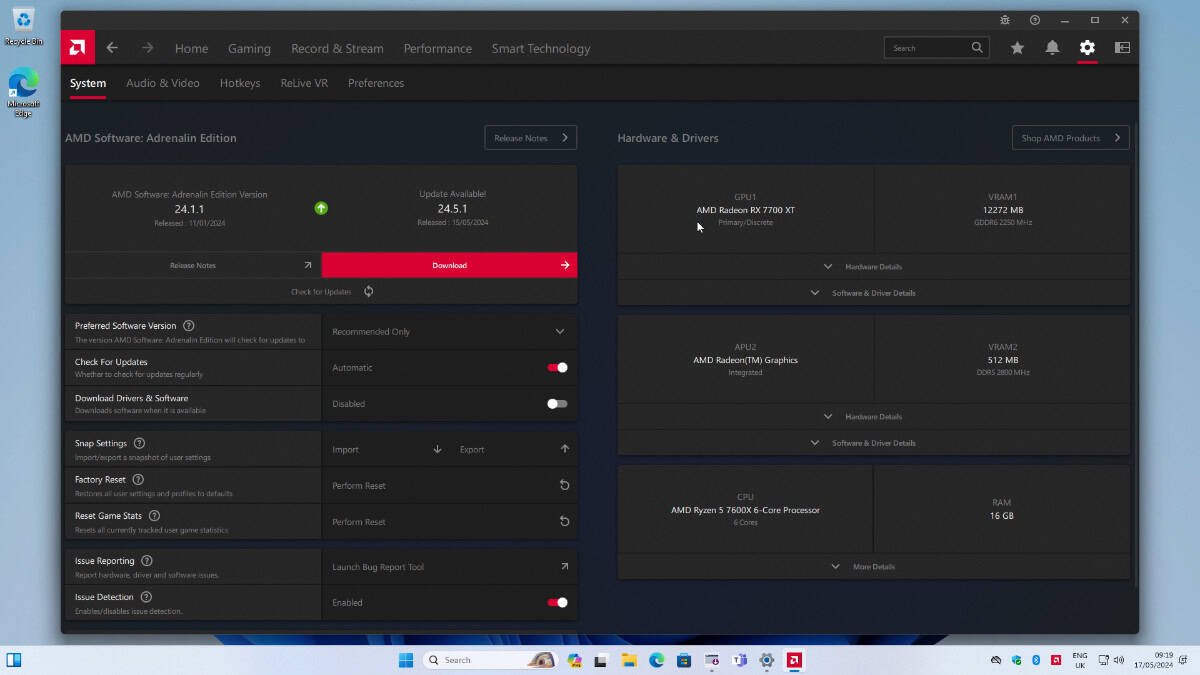Screen dimensions: 1200x675
Task: Click Preferred Software Version help icon
Action: pos(189,326)
